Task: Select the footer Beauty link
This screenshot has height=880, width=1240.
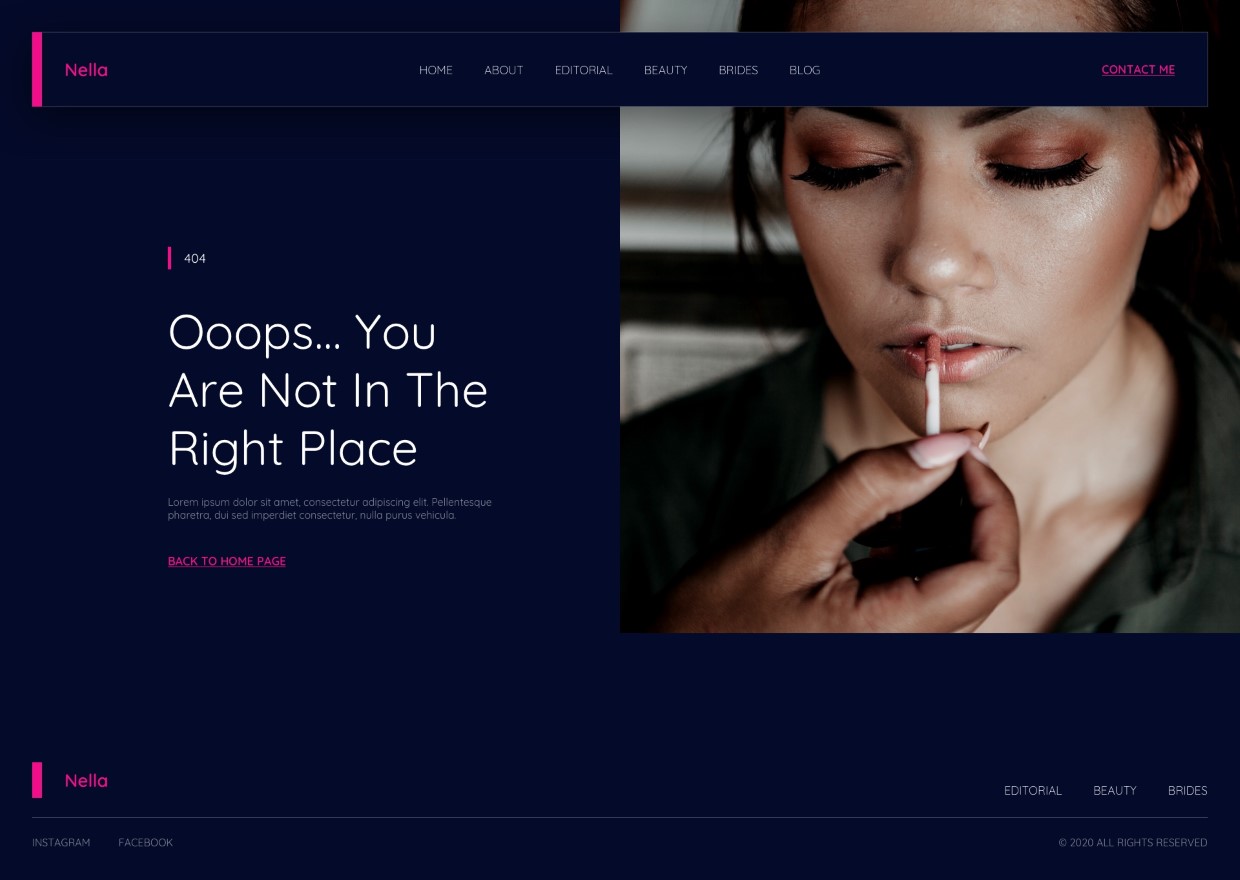Action: (x=1115, y=791)
